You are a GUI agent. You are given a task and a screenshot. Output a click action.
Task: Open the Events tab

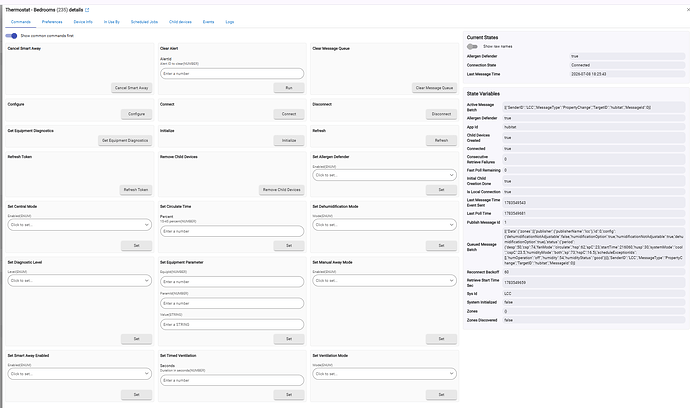coord(208,22)
